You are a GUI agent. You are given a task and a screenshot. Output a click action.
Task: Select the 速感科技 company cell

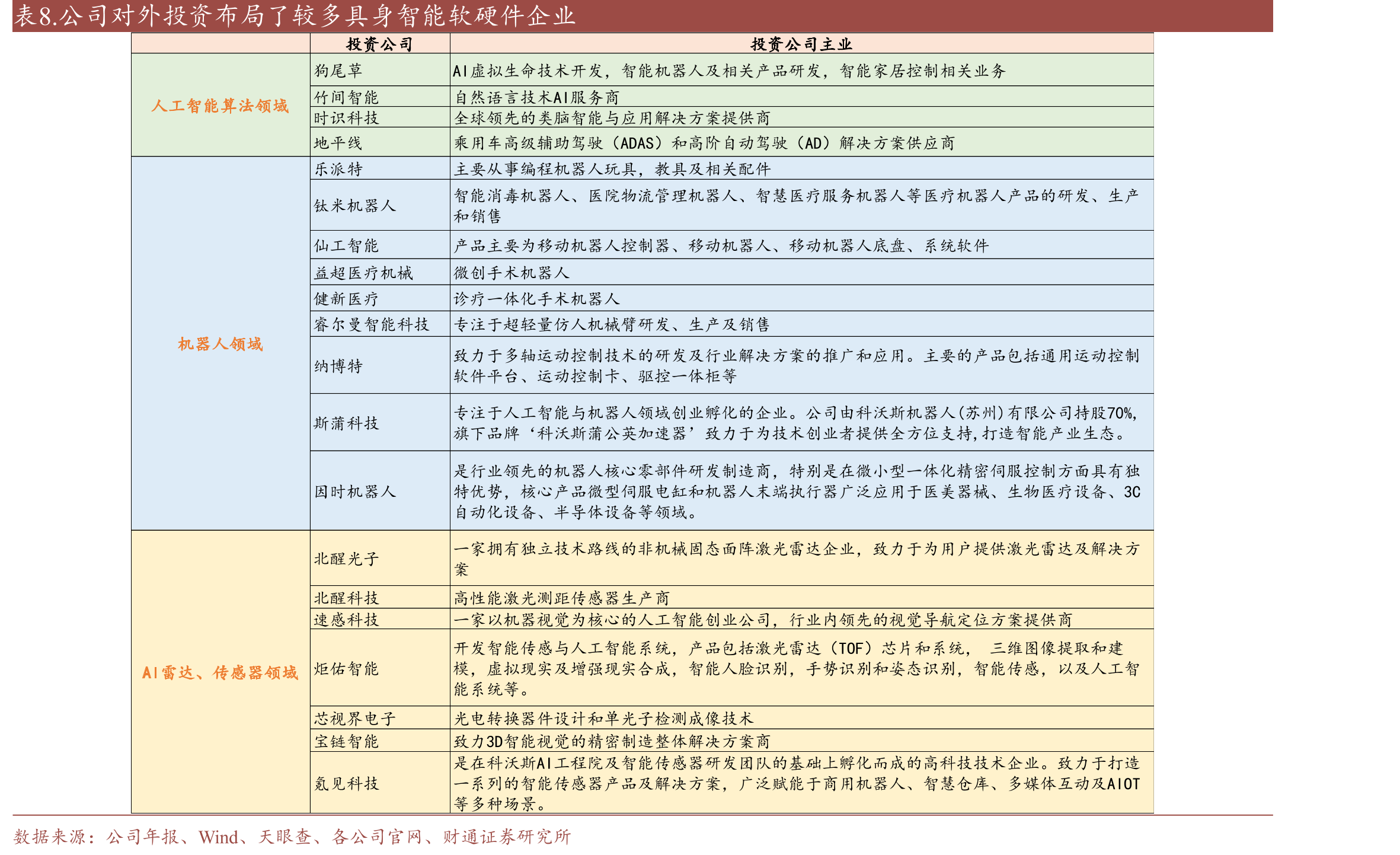(380, 619)
